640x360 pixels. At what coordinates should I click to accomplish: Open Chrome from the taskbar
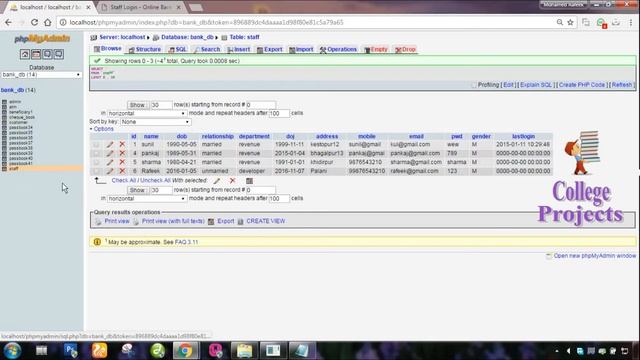(185, 351)
